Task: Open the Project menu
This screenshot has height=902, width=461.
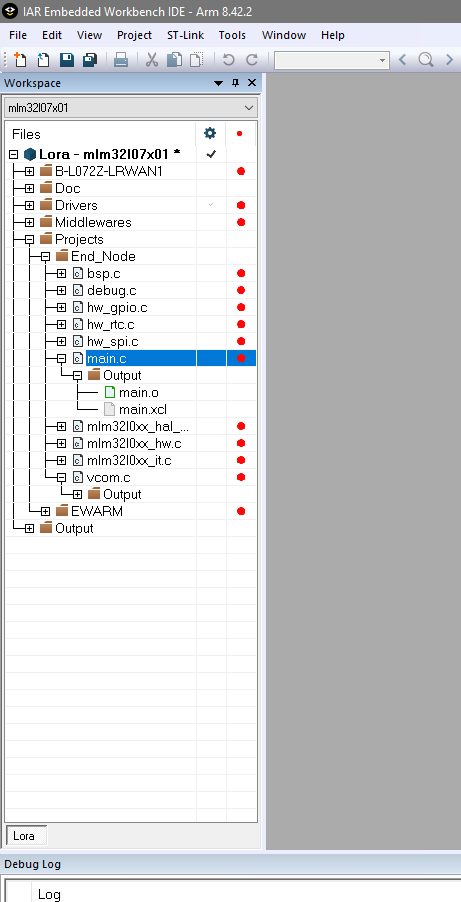Action: (x=134, y=35)
